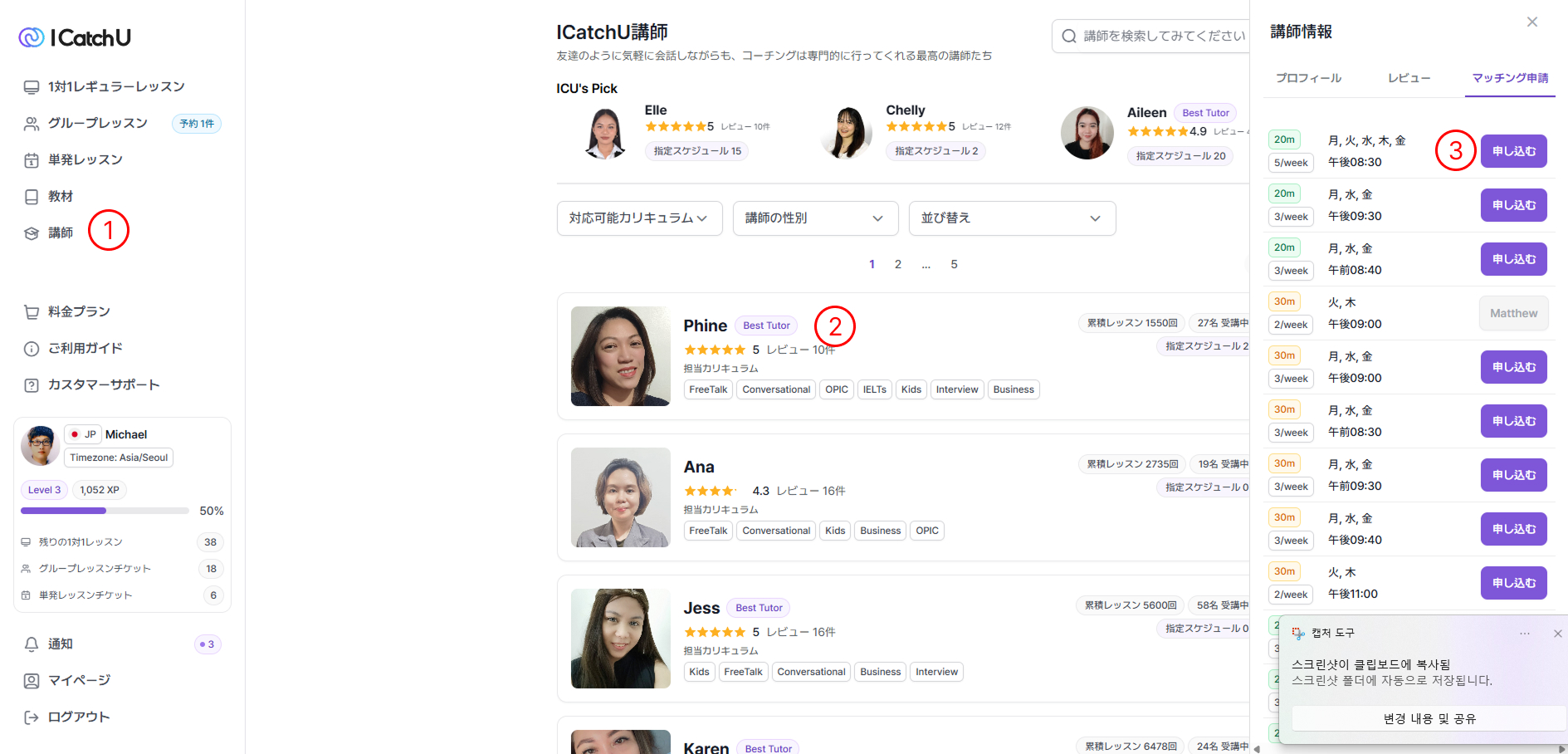Viewport: 1568px width, 754px height.
Task: Open the 単発レッスン menu item
Action: pyautogui.click(x=85, y=160)
